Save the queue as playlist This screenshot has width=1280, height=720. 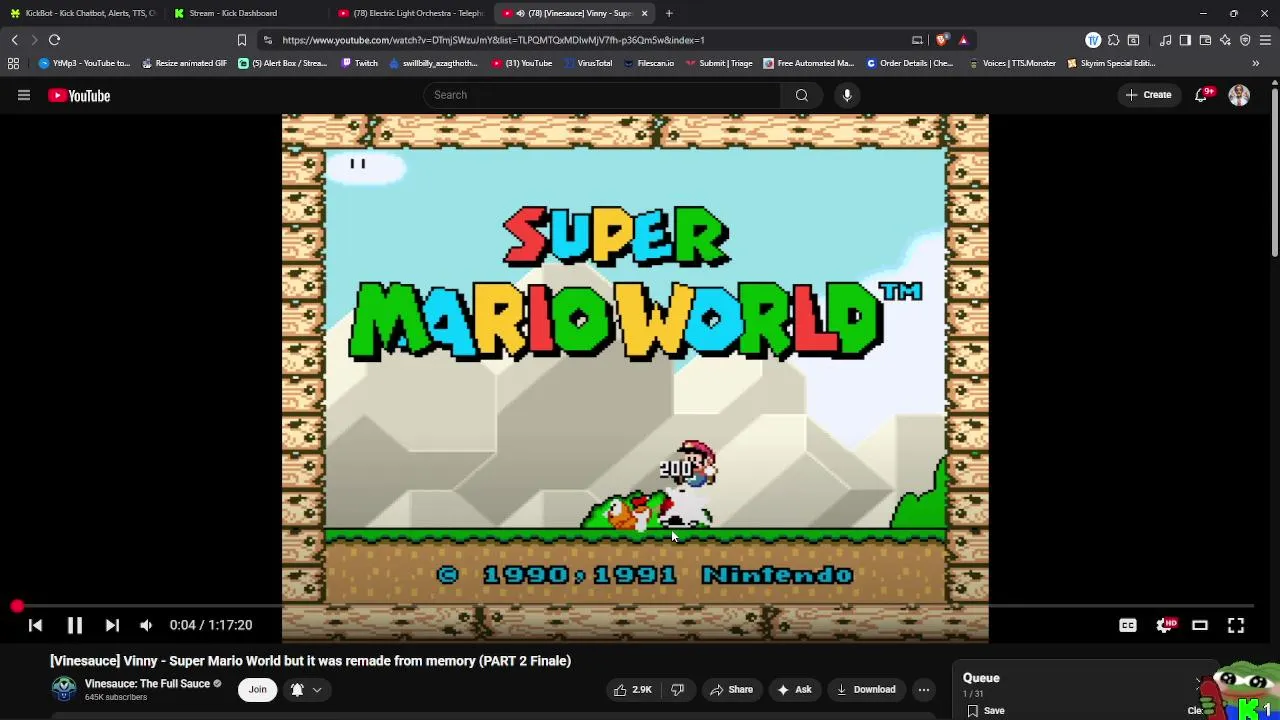pyautogui.click(x=986, y=711)
